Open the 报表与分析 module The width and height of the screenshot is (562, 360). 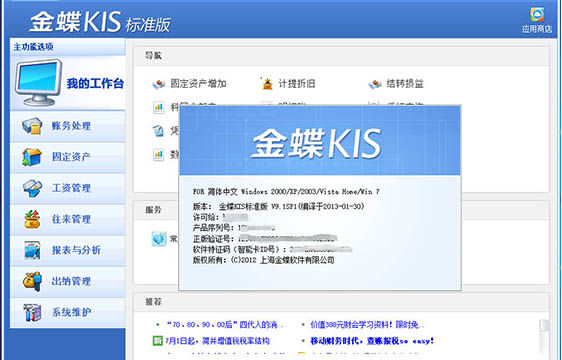click(x=67, y=250)
